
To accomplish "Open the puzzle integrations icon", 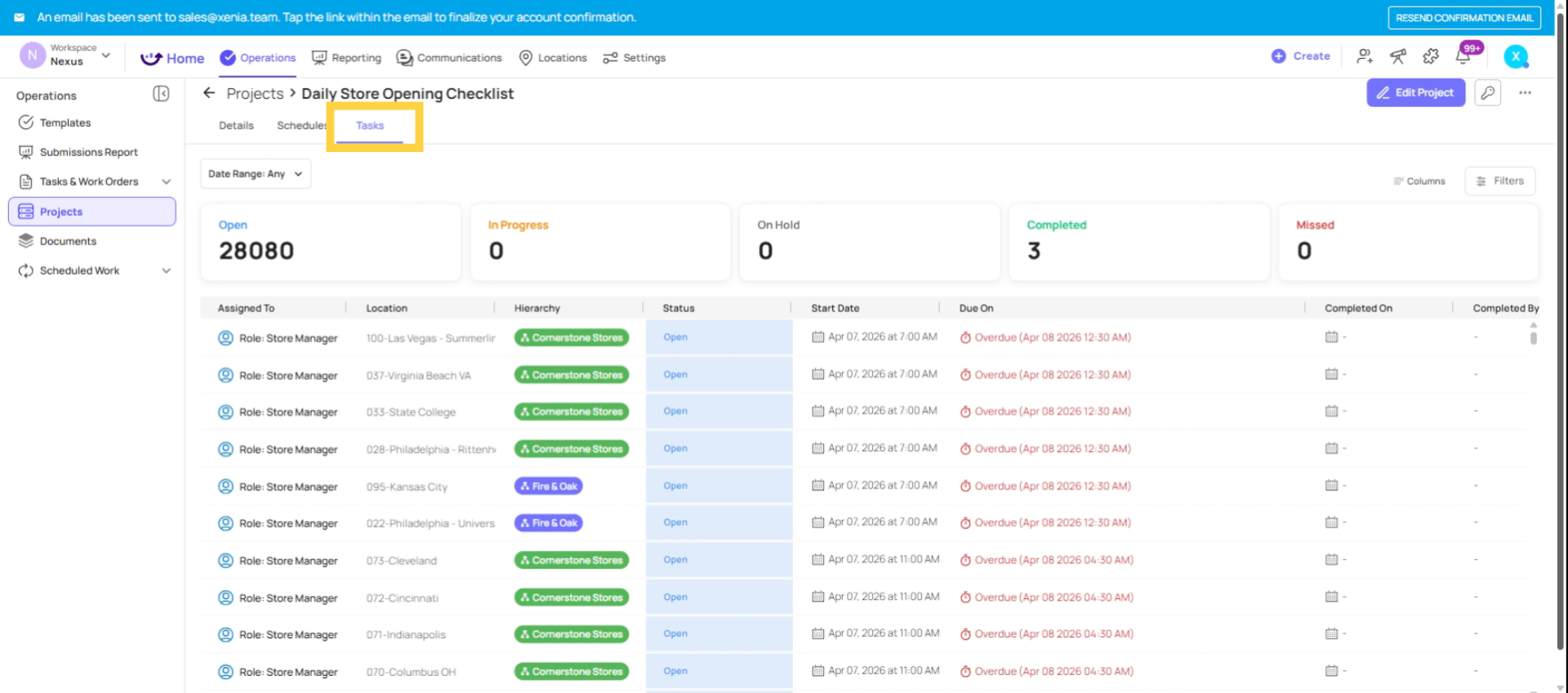I will click(1431, 56).
